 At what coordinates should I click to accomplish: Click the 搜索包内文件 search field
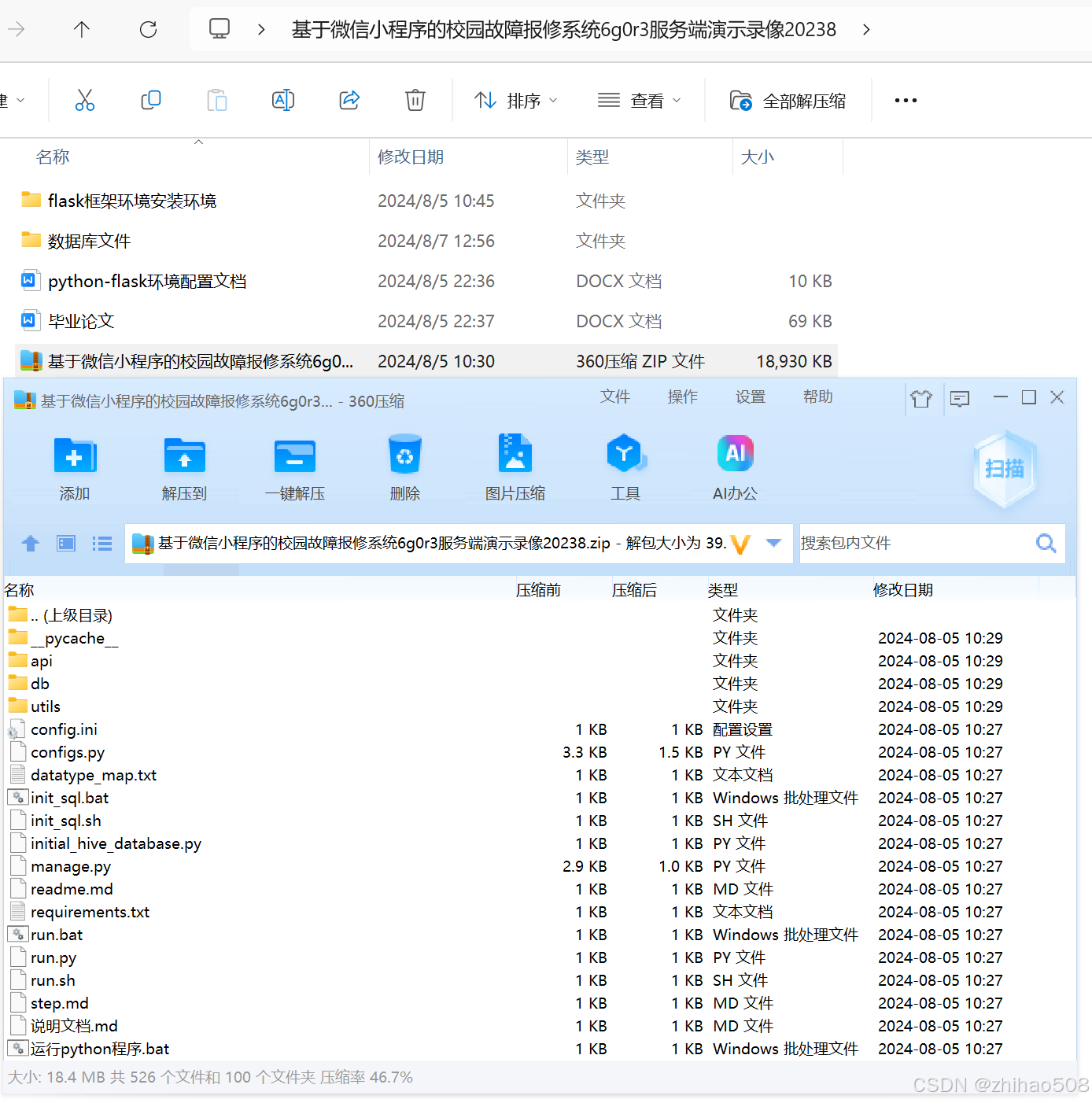tap(905, 543)
